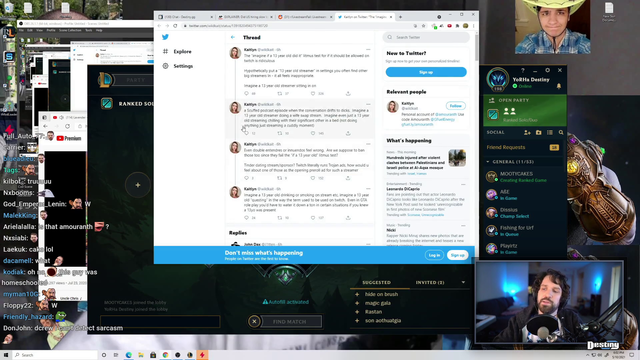The height and width of the screenshot is (360, 640).
Task: Click the twitter.com address bar
Action: pos(298,26)
